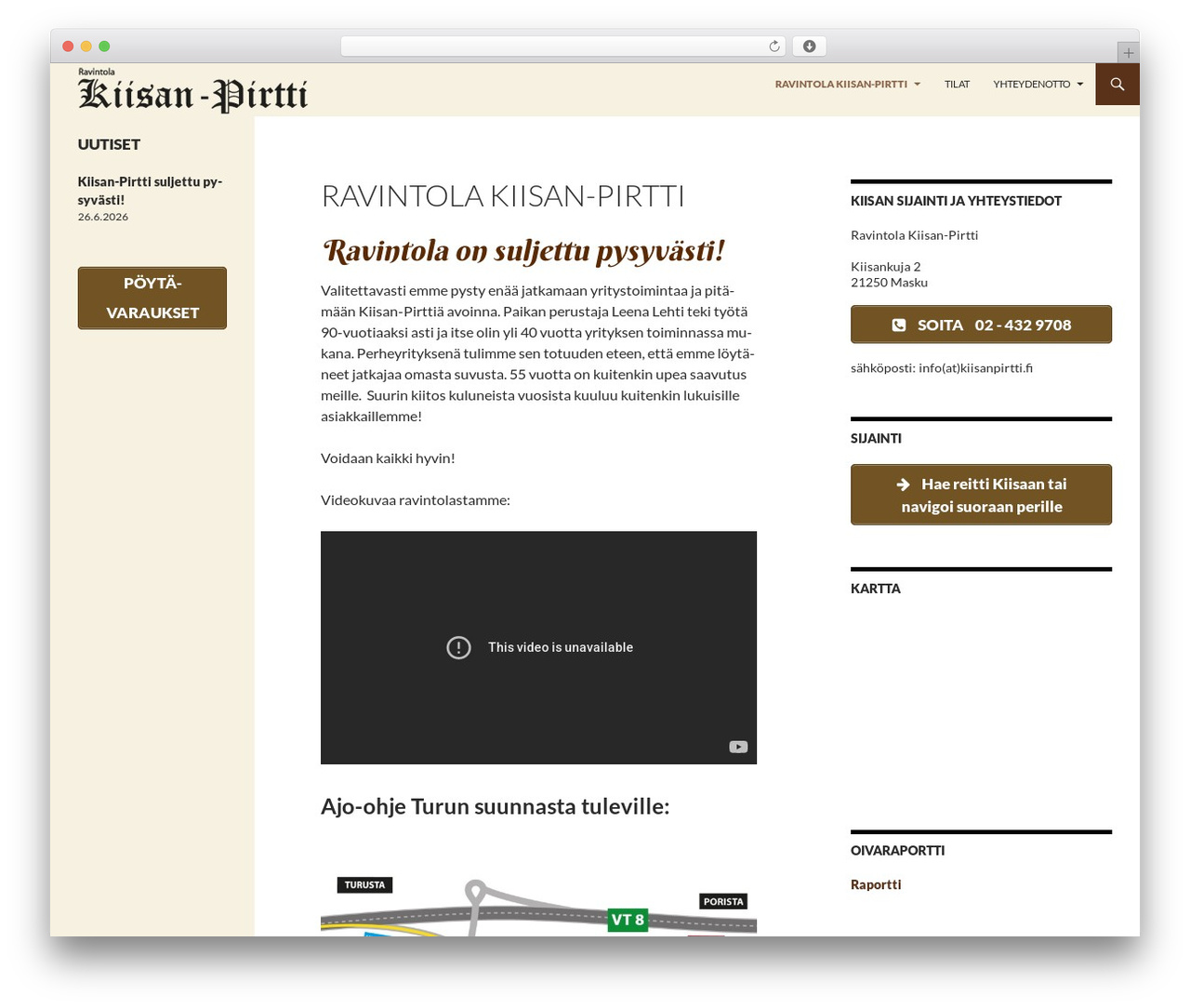This screenshot has width=1190, height=1008.
Task: Click the email text info(at)kiisanpirtti.fi
Action: pyautogui.click(x=976, y=368)
